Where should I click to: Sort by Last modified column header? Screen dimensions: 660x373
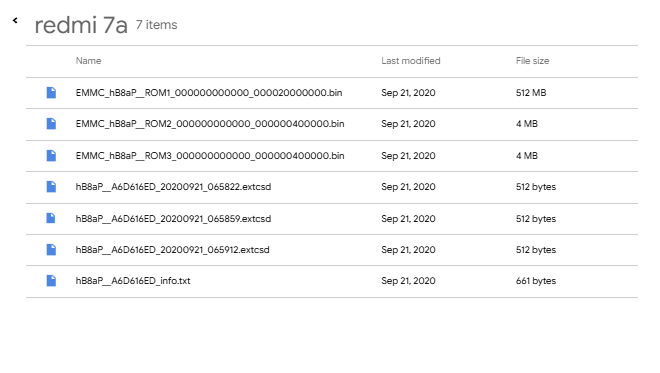pyautogui.click(x=411, y=61)
